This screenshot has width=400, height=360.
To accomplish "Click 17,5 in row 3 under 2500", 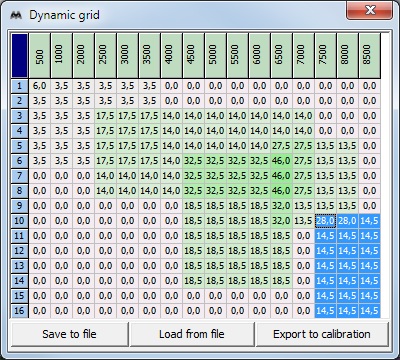I will point(106,116).
